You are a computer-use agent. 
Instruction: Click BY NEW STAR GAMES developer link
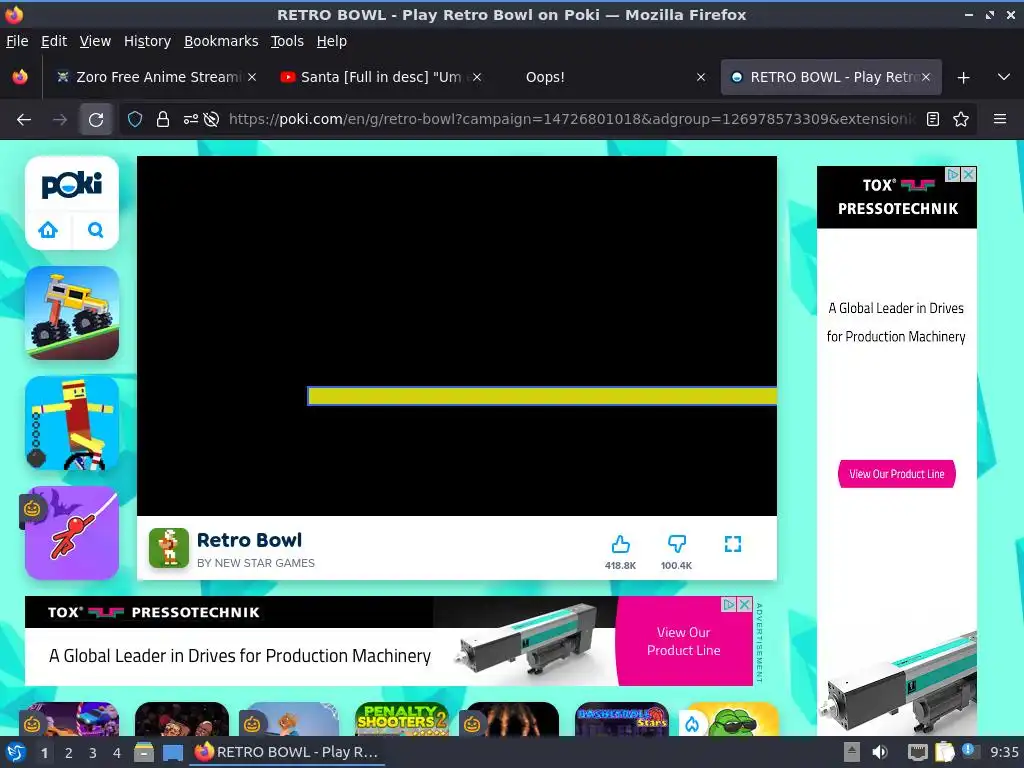click(x=256, y=563)
